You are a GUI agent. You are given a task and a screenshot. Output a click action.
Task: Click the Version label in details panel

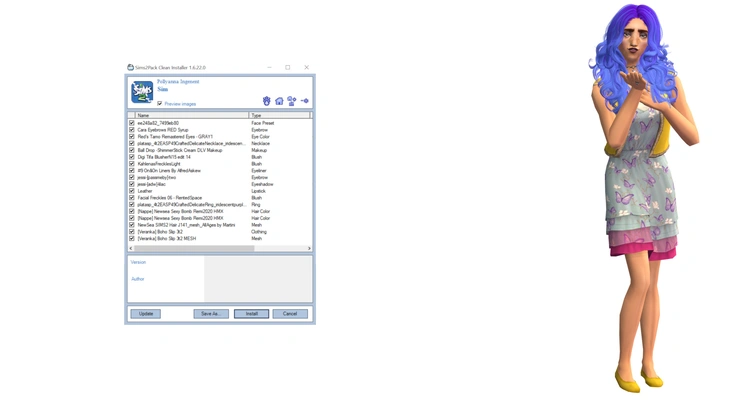click(x=138, y=262)
